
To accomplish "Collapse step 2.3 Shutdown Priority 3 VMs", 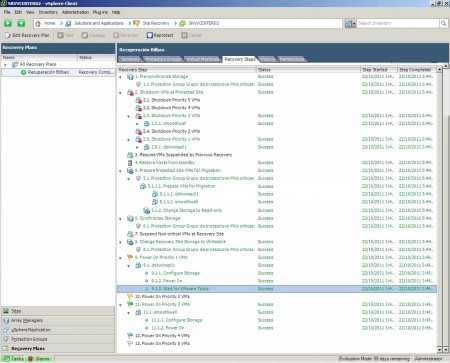I will (129, 116).
